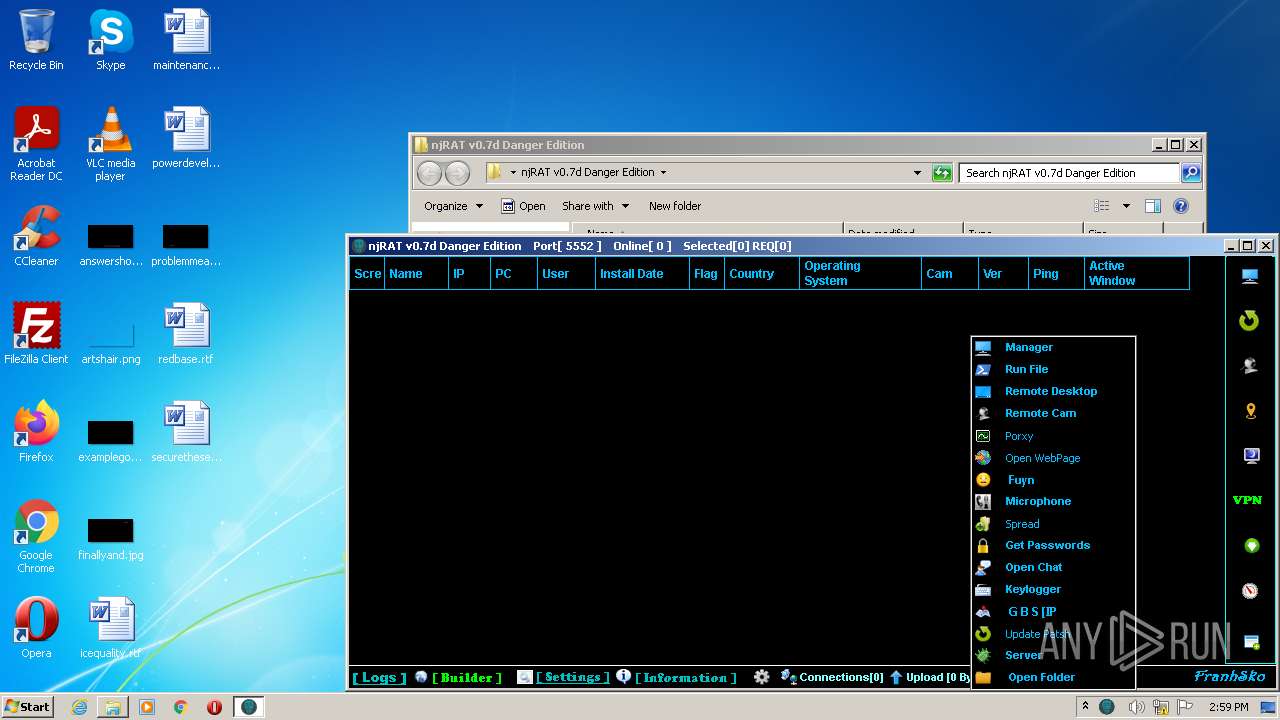Click the Ping column header

(x=1057, y=273)
